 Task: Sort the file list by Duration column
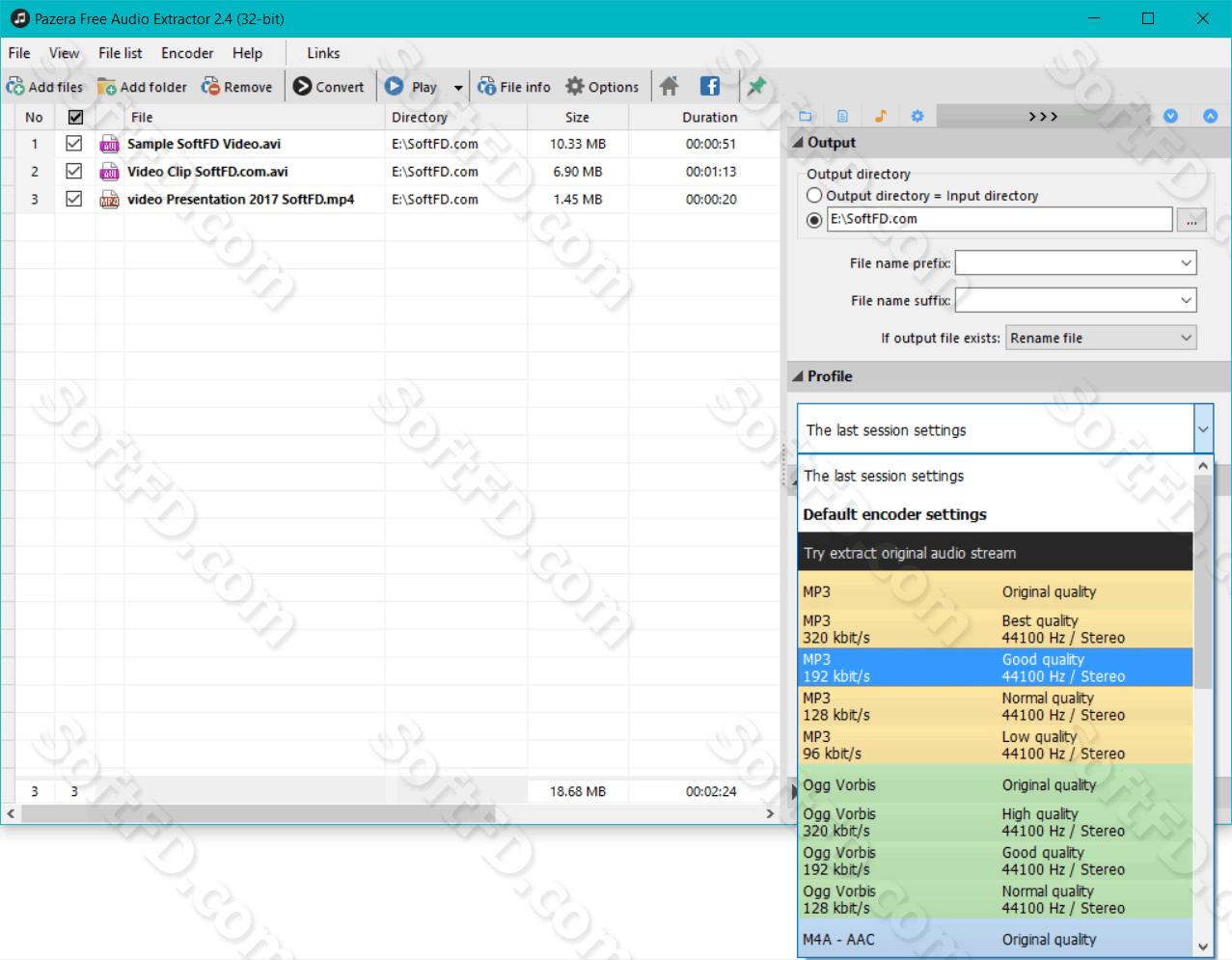[709, 117]
